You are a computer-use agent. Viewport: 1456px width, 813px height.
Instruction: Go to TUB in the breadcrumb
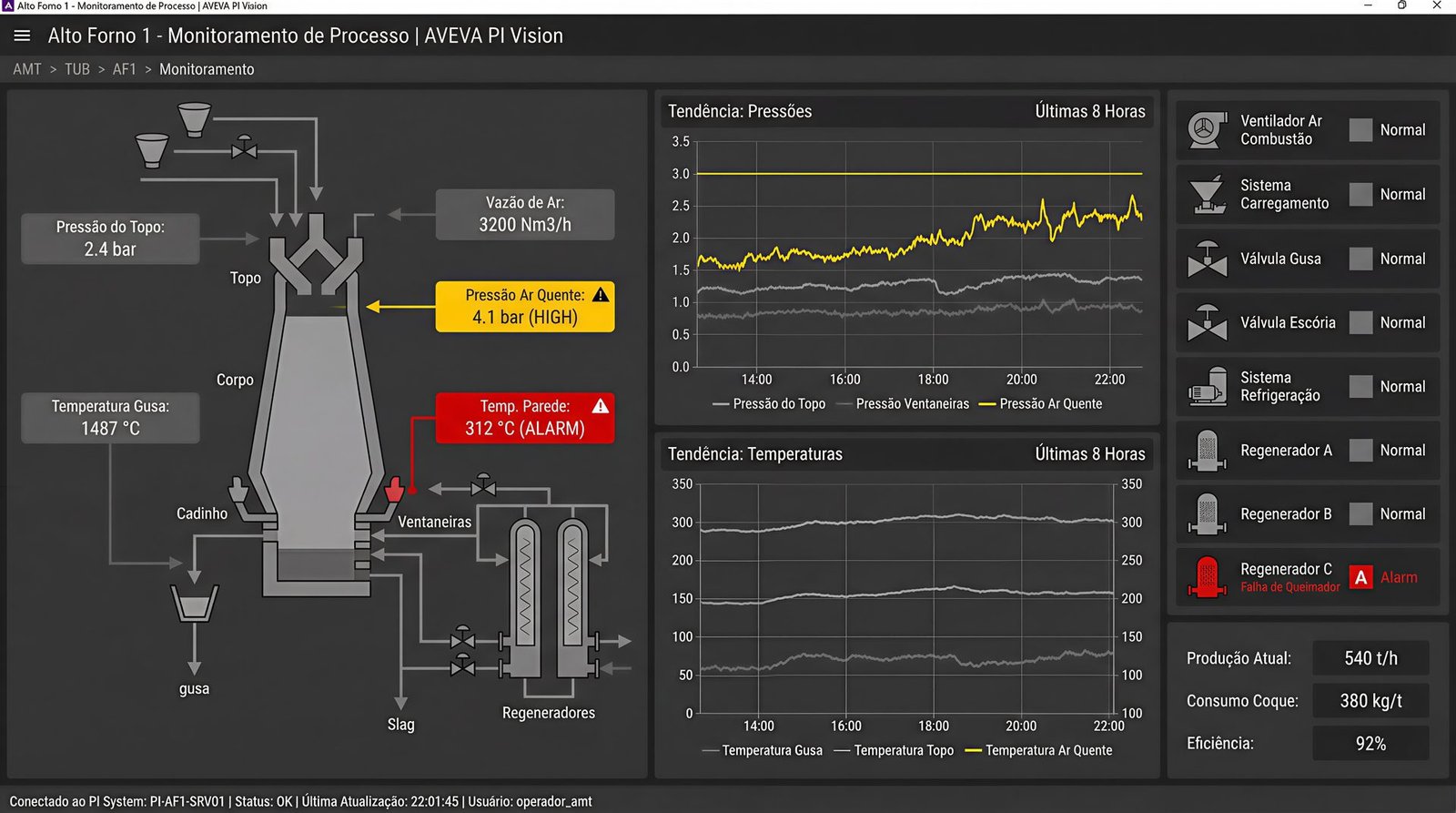coord(77,69)
